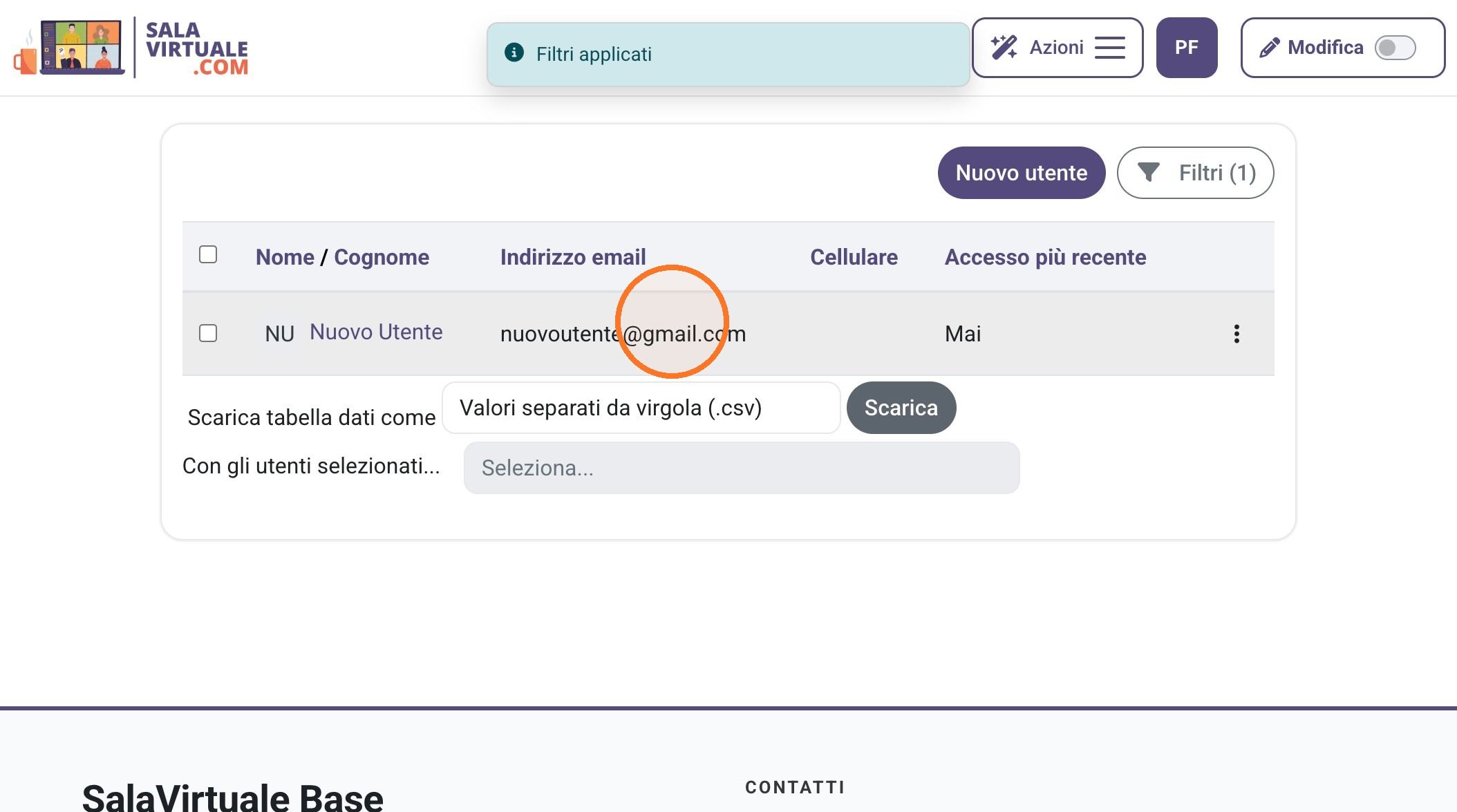This screenshot has height=812, width=1457.
Task: Open the PF user profile menu
Action: 1186,48
